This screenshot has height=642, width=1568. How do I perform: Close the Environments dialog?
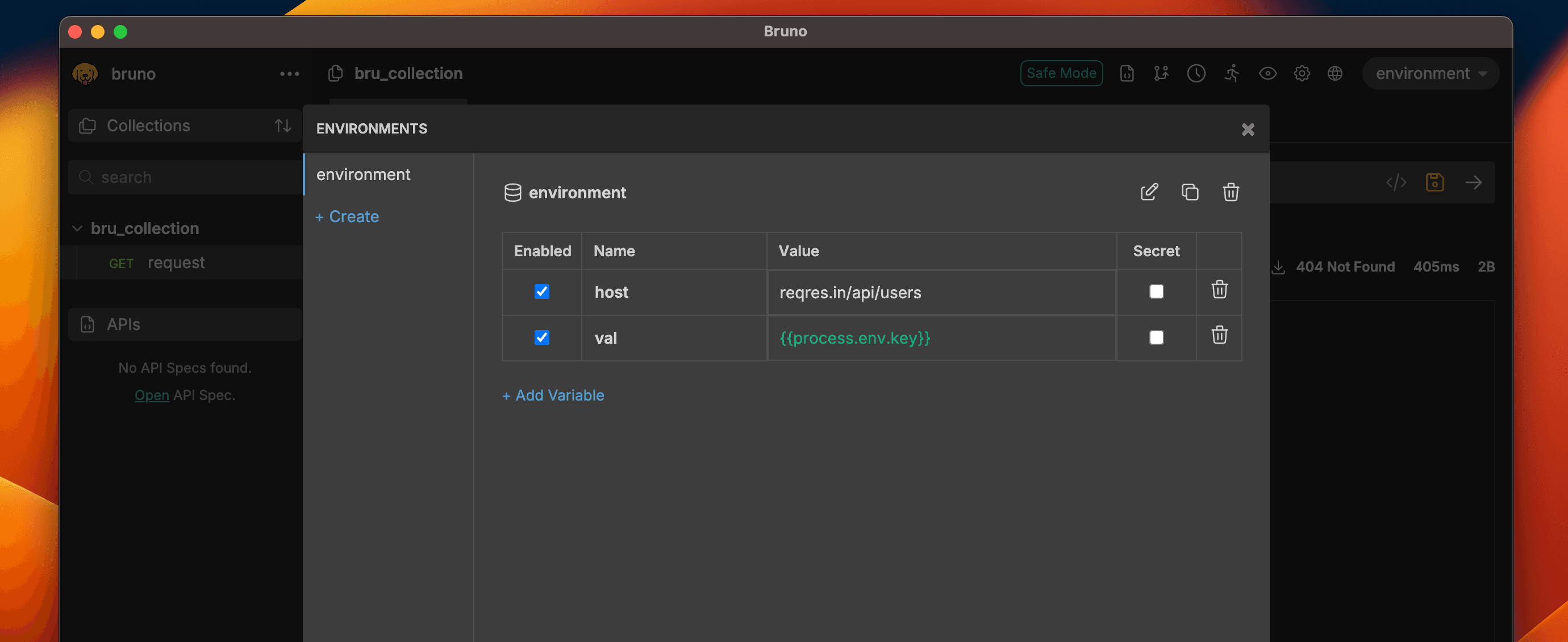coord(1248,130)
